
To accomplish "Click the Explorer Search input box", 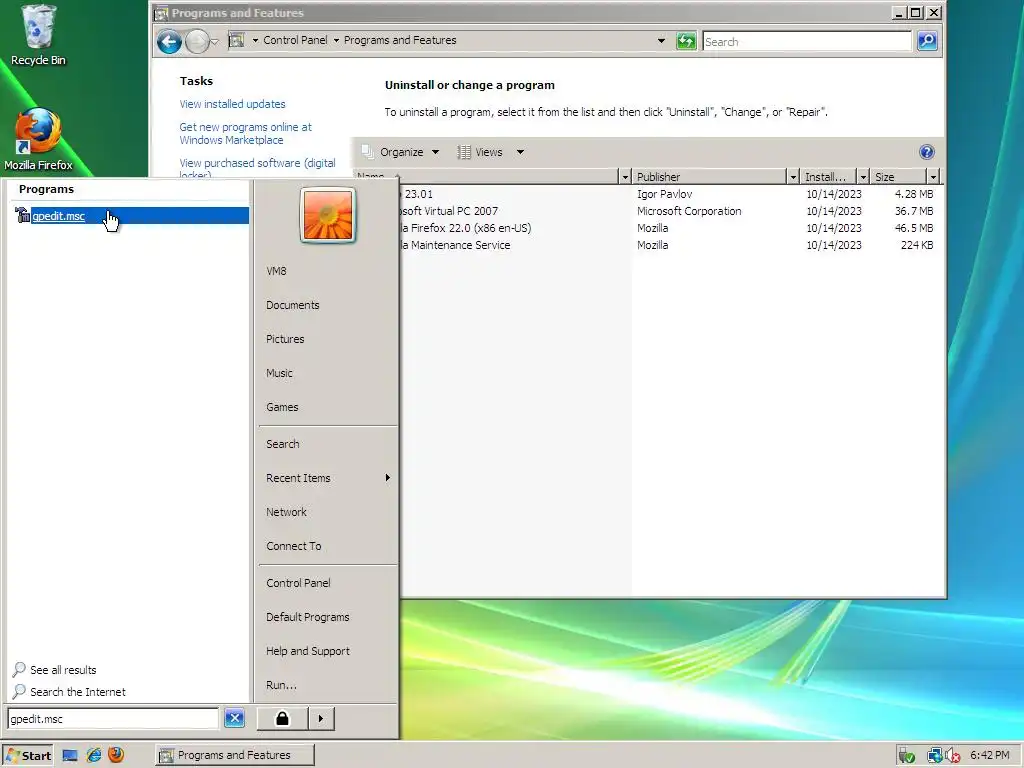I will [807, 41].
